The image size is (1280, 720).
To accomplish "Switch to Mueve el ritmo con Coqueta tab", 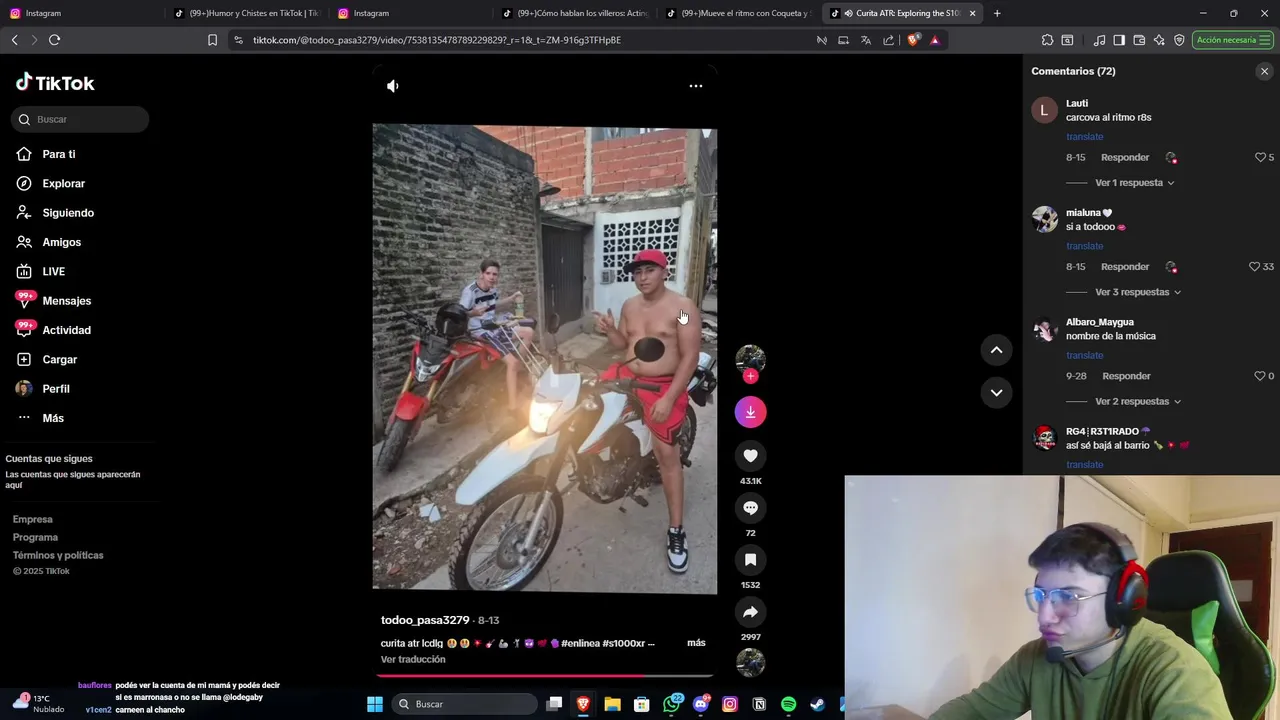I will pos(738,13).
